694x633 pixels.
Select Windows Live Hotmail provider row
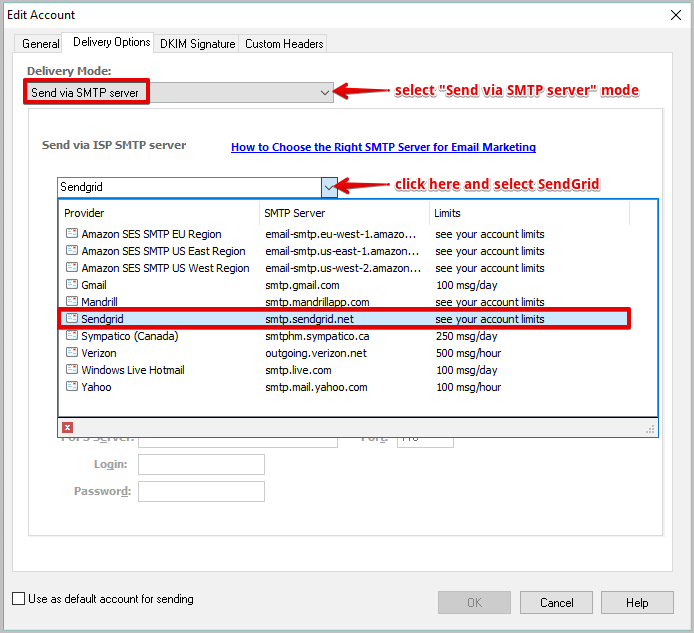(344, 370)
